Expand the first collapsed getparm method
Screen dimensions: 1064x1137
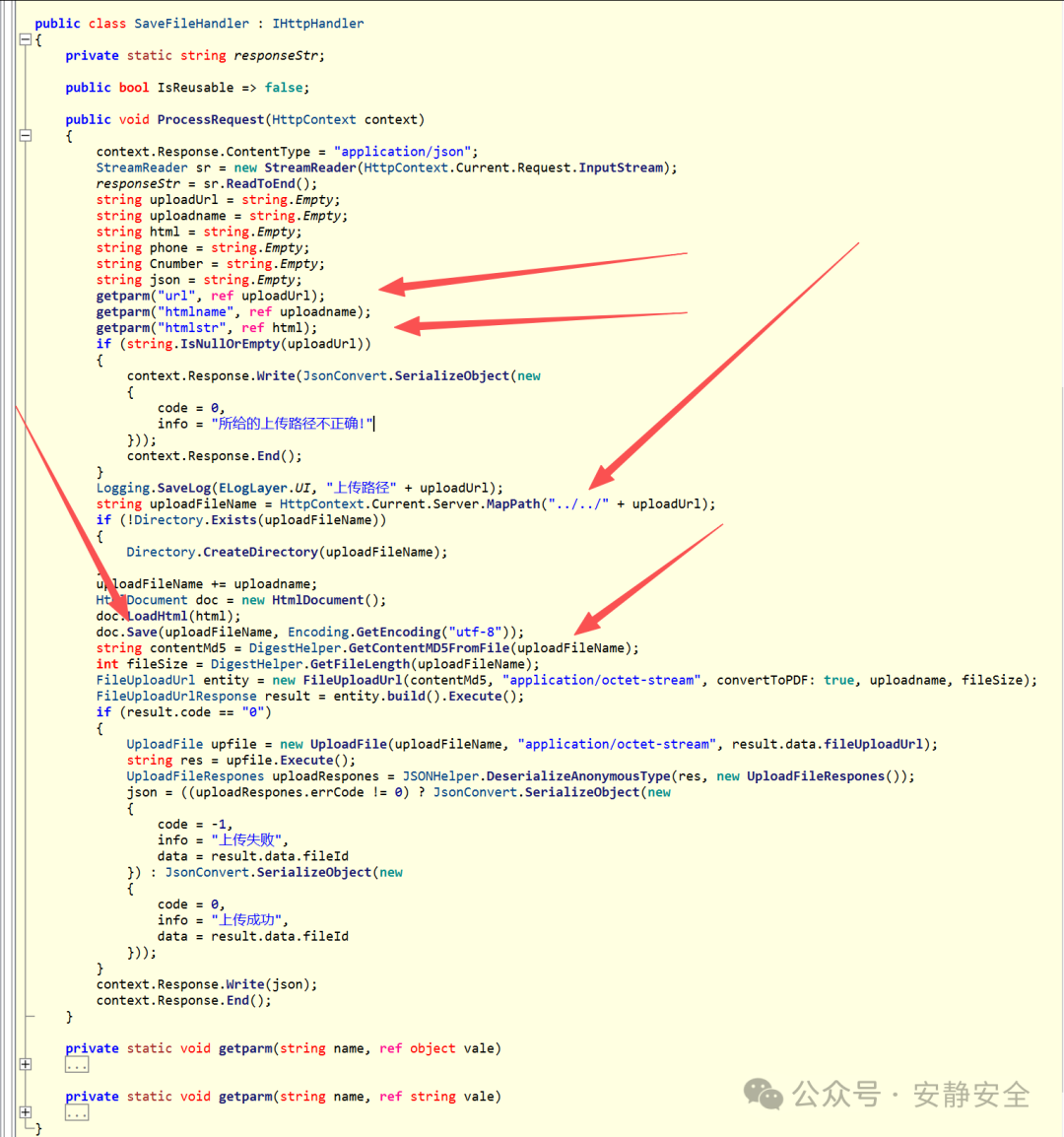point(25,1064)
